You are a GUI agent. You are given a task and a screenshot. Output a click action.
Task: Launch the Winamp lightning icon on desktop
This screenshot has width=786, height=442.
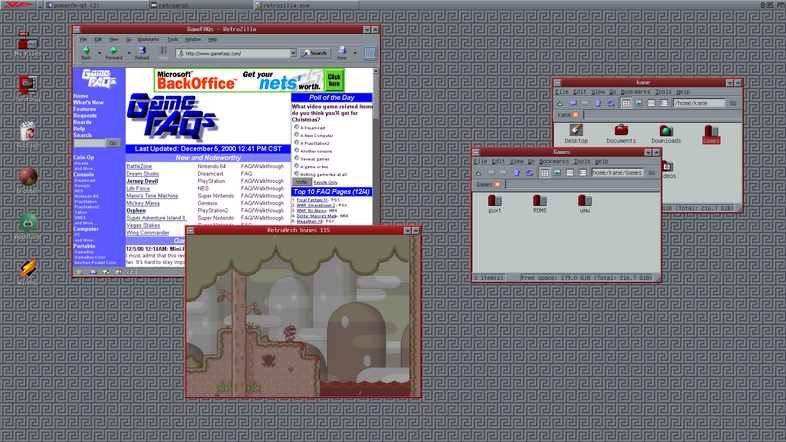click(28, 269)
